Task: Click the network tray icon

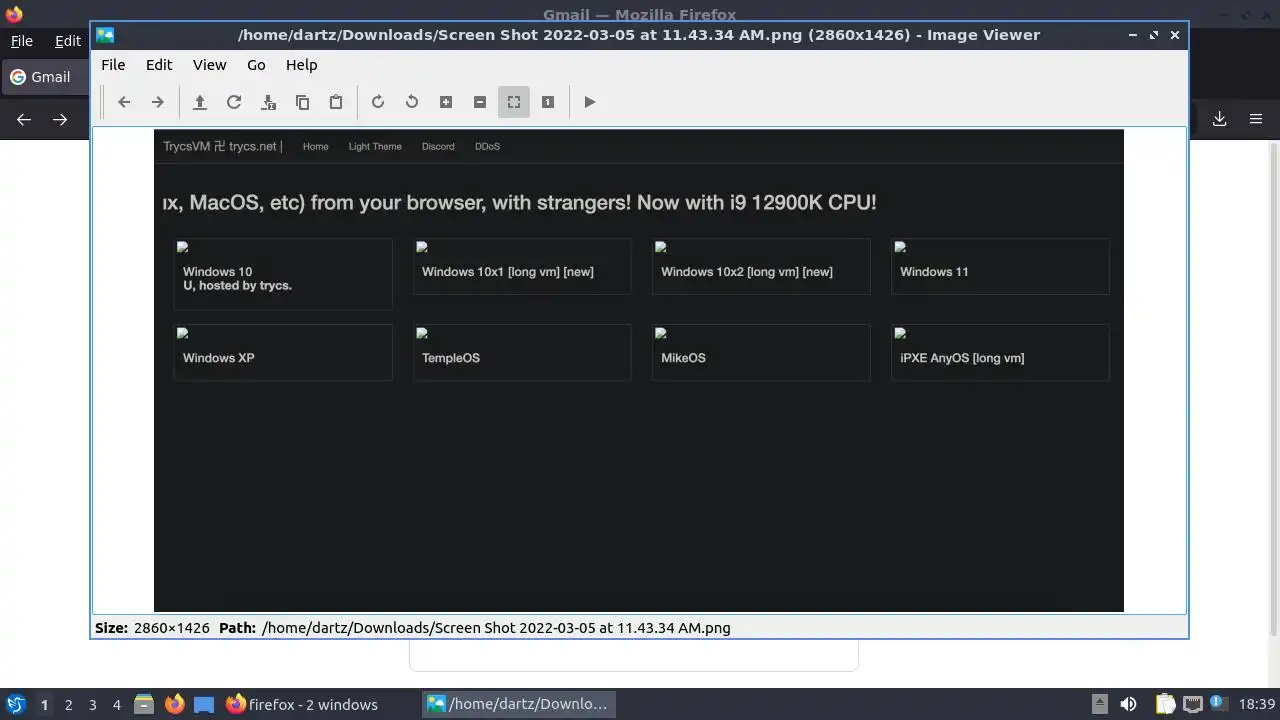Action: [x=1192, y=704]
